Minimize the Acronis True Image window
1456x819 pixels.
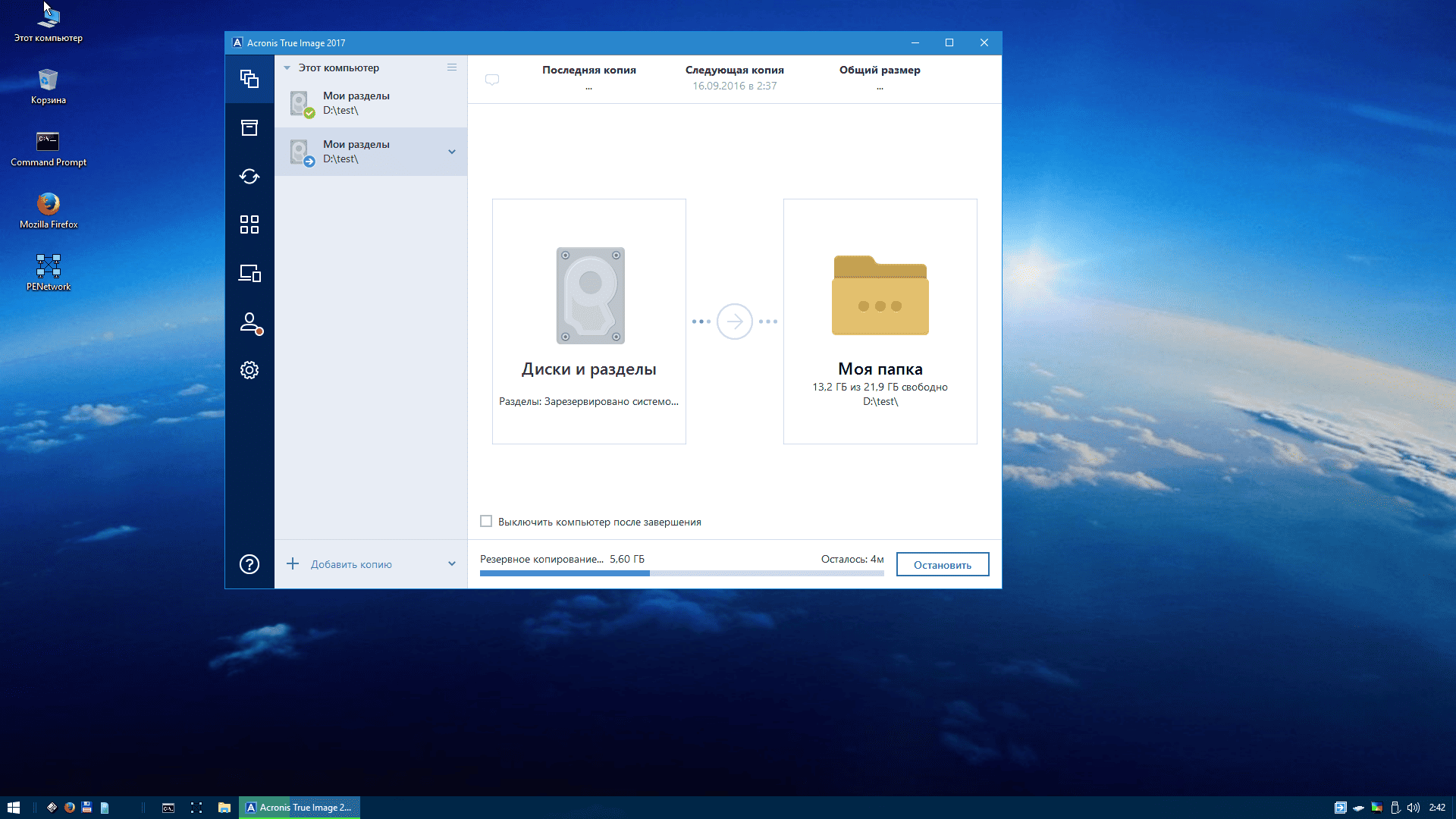(x=915, y=42)
